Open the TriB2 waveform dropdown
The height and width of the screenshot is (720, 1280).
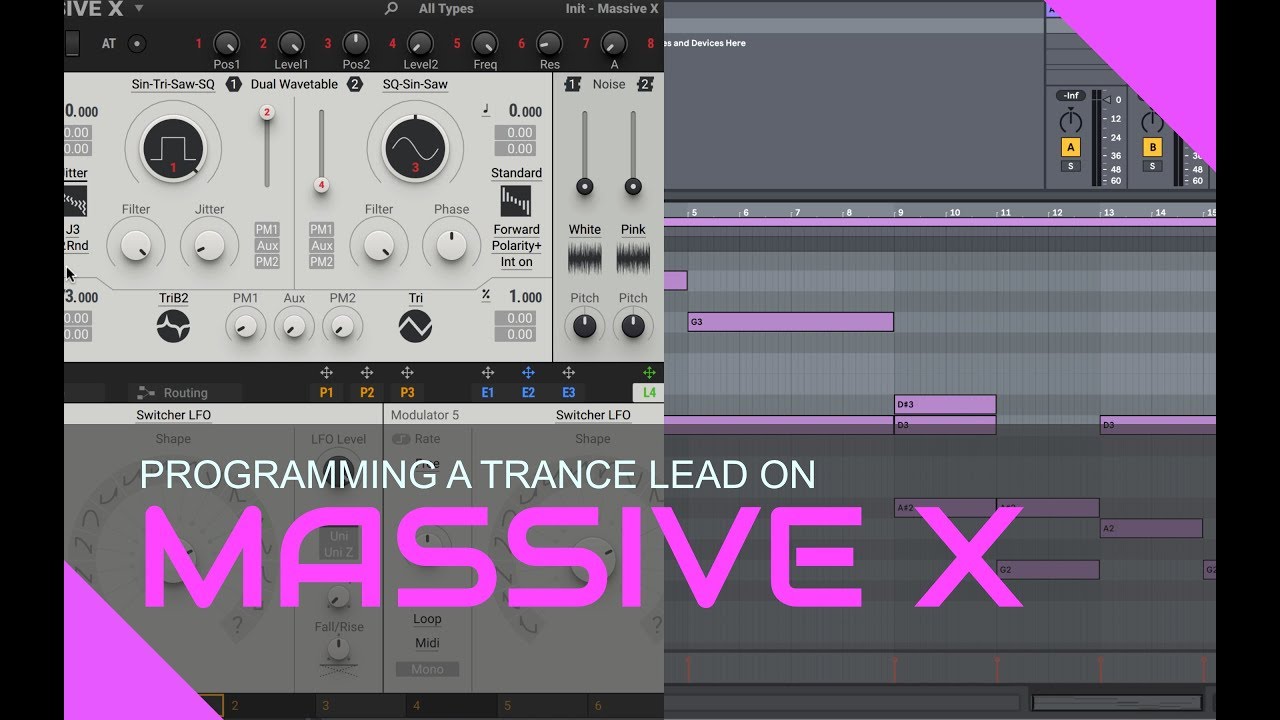[173, 298]
